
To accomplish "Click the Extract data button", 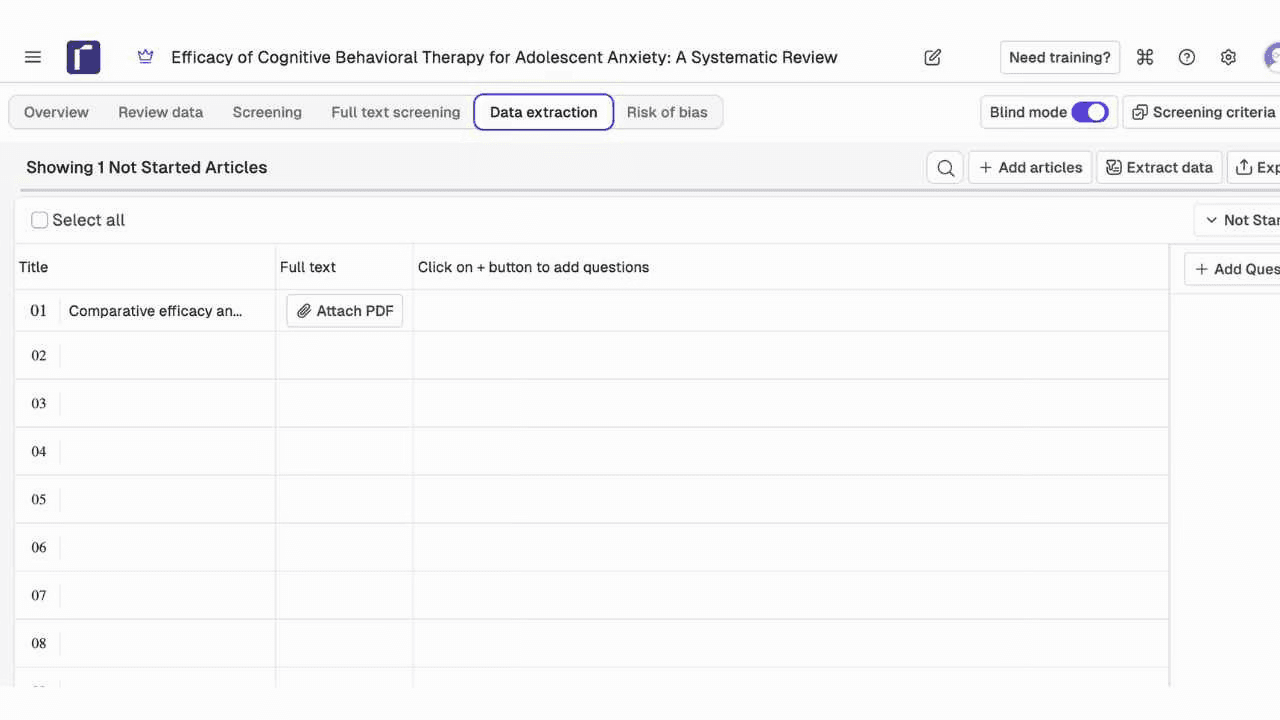I will (x=1159, y=168).
